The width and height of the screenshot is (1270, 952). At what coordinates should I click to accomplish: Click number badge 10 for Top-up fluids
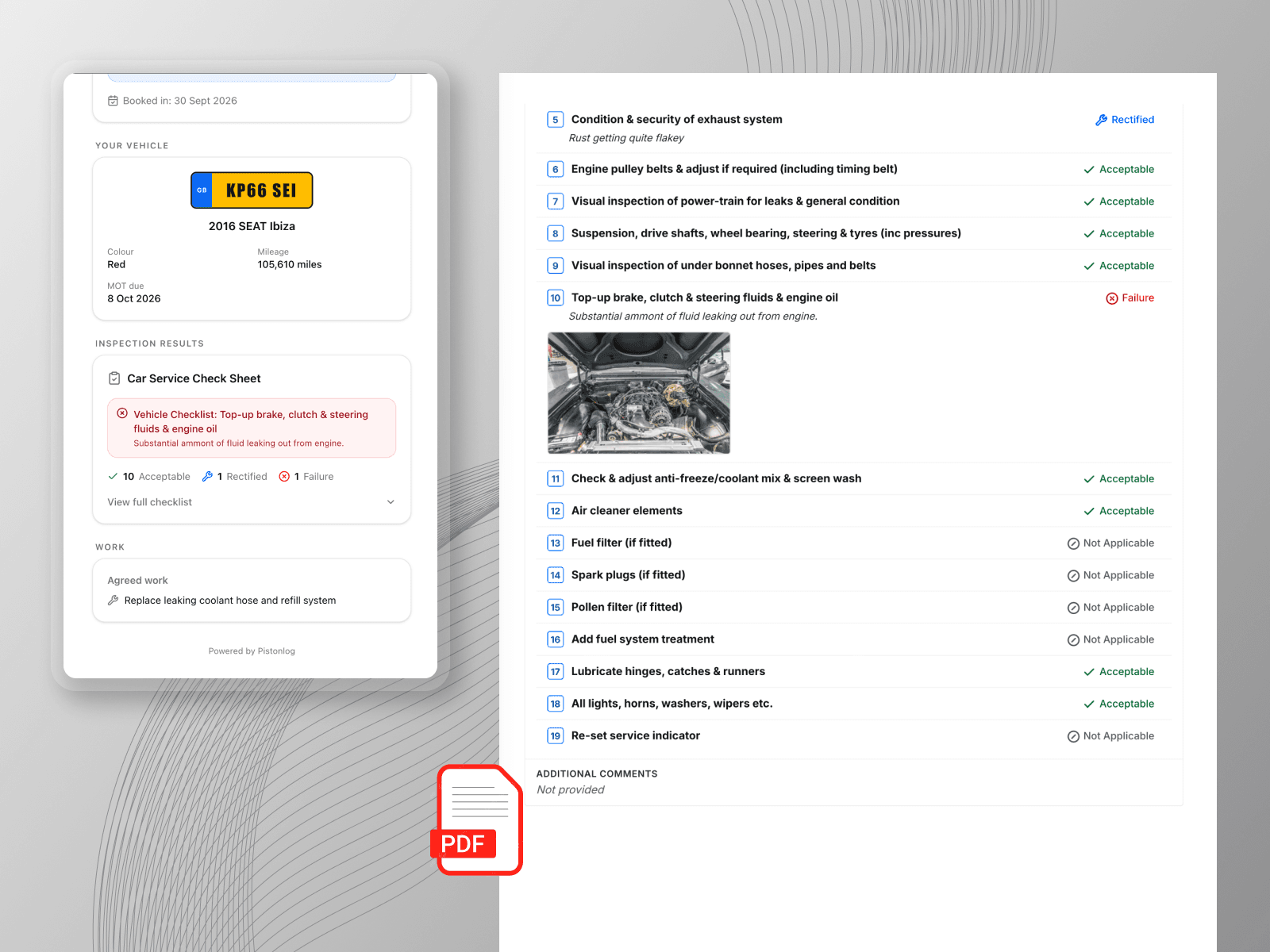click(556, 298)
